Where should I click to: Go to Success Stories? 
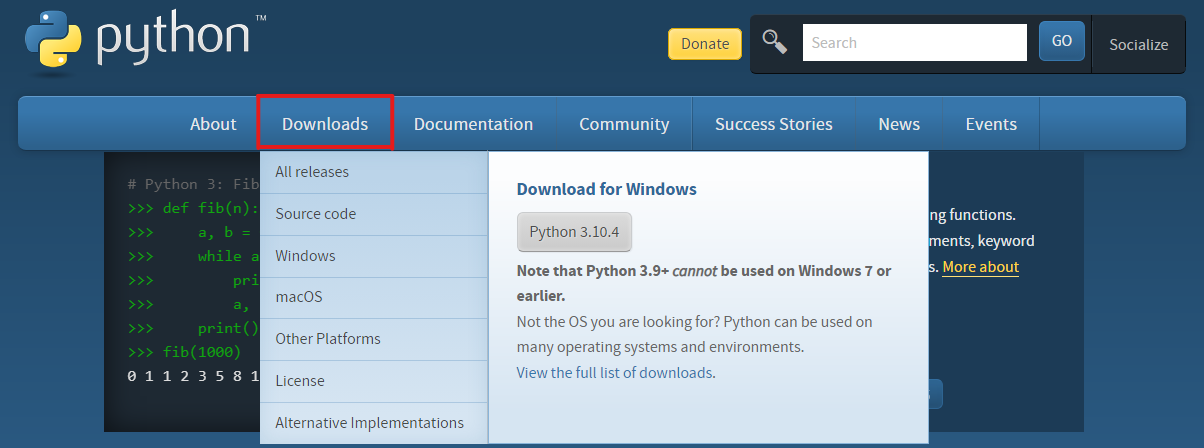[773, 124]
